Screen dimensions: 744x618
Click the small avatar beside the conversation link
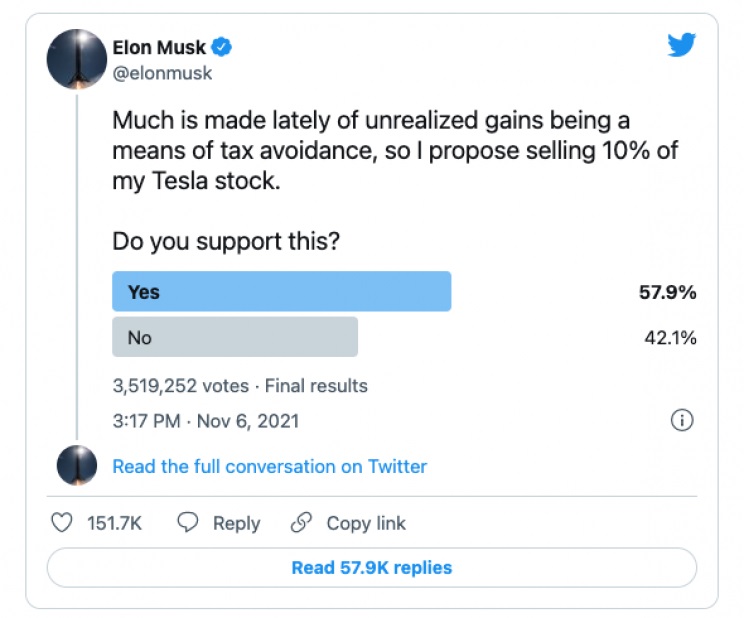77,466
